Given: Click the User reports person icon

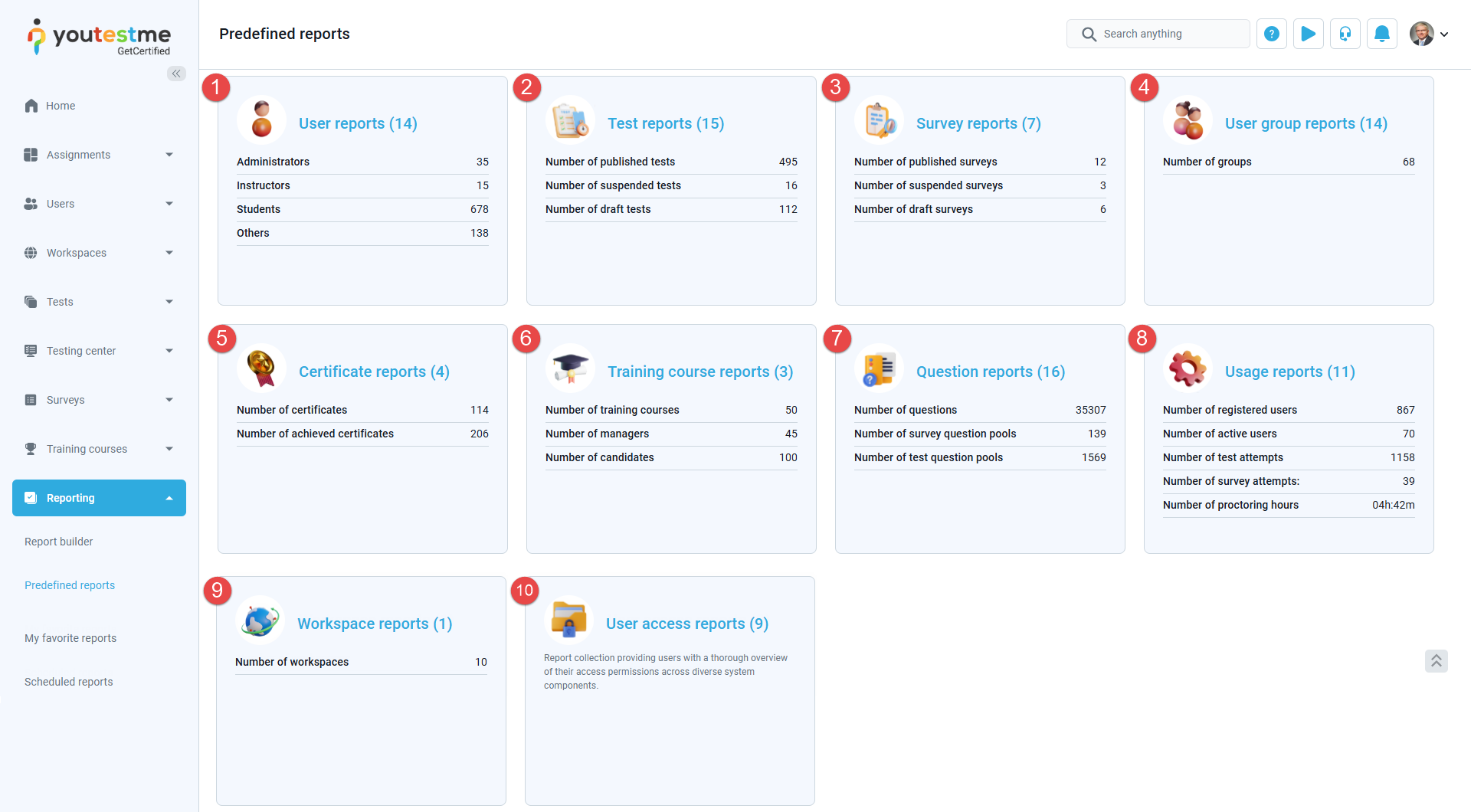Looking at the screenshot, I should click(262, 120).
